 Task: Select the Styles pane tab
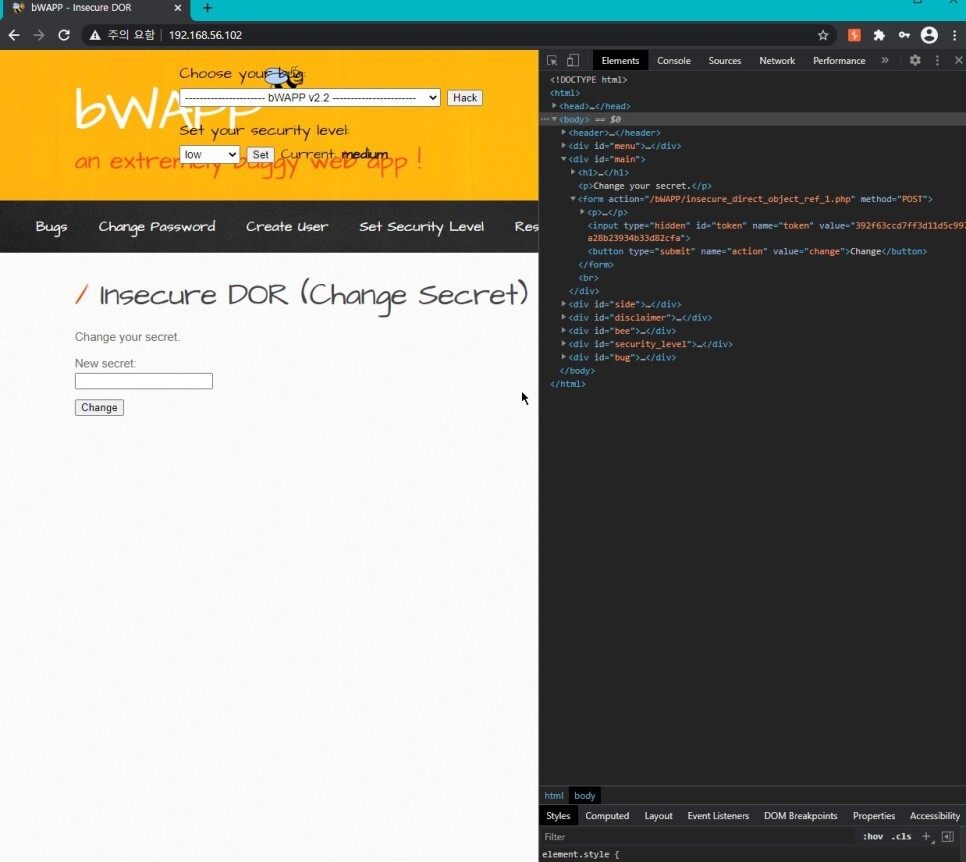558,816
